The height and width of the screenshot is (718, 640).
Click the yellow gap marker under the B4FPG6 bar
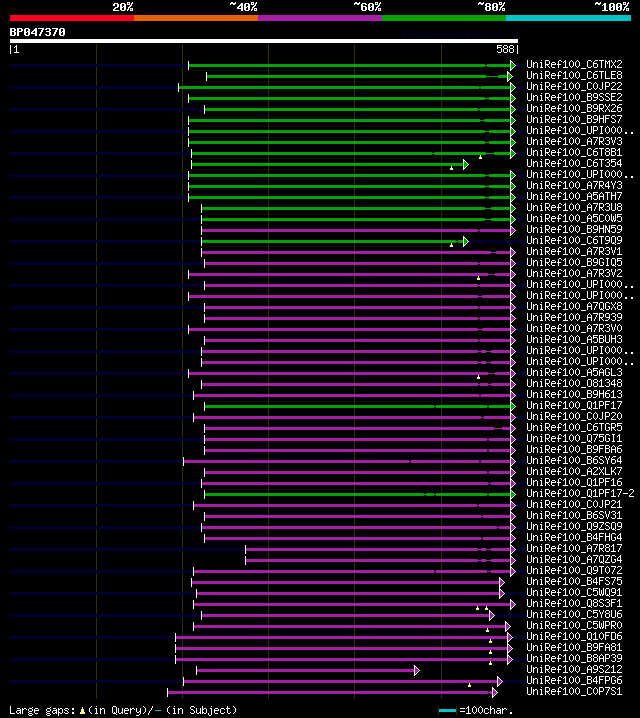tap(469, 685)
